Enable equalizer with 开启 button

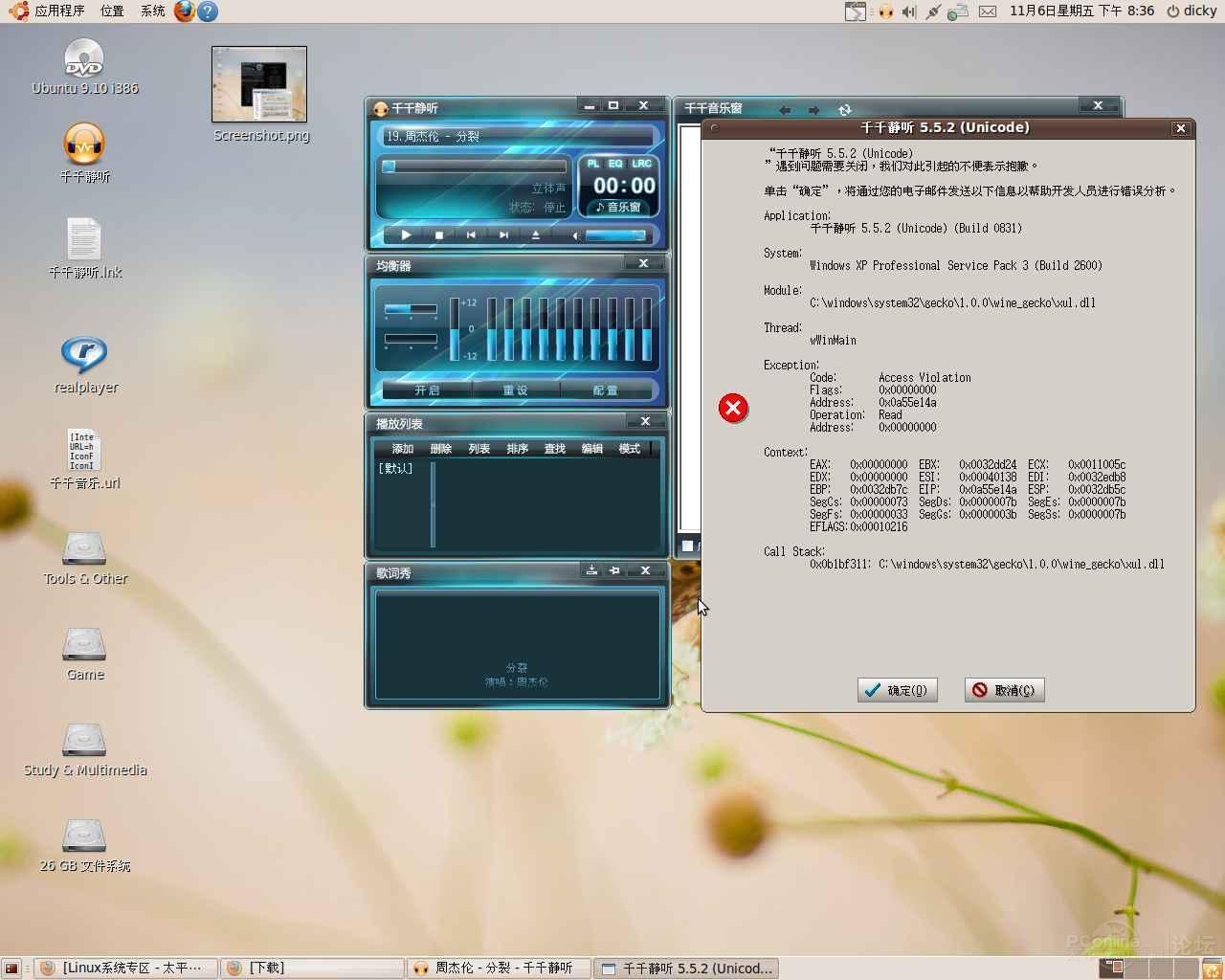(427, 390)
